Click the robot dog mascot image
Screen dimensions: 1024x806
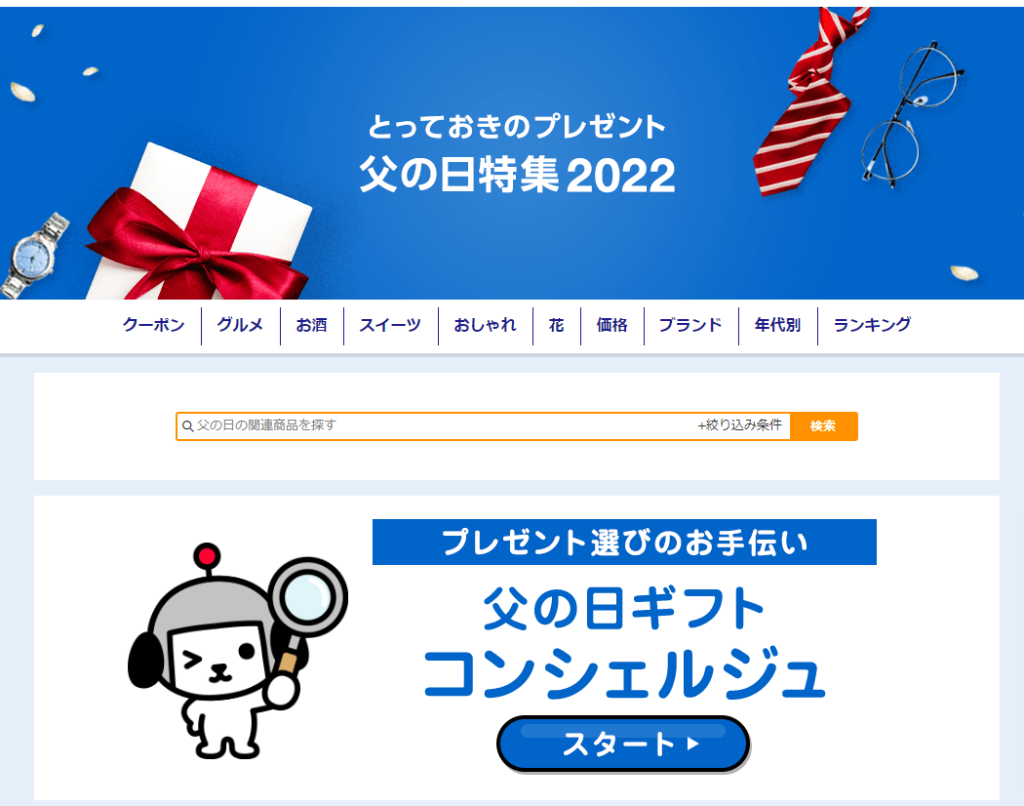(x=238, y=651)
